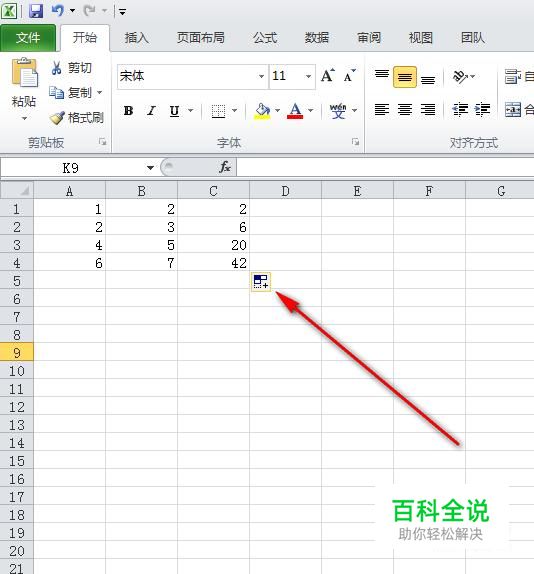Select column C header
534x574 pixels.
(214, 191)
